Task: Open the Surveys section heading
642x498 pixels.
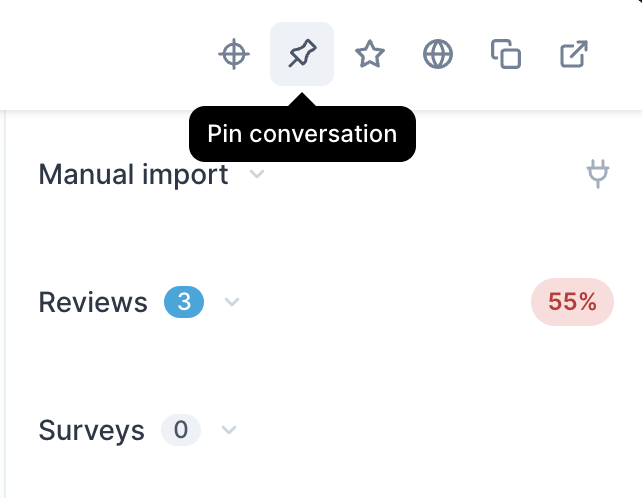Action: pos(91,430)
